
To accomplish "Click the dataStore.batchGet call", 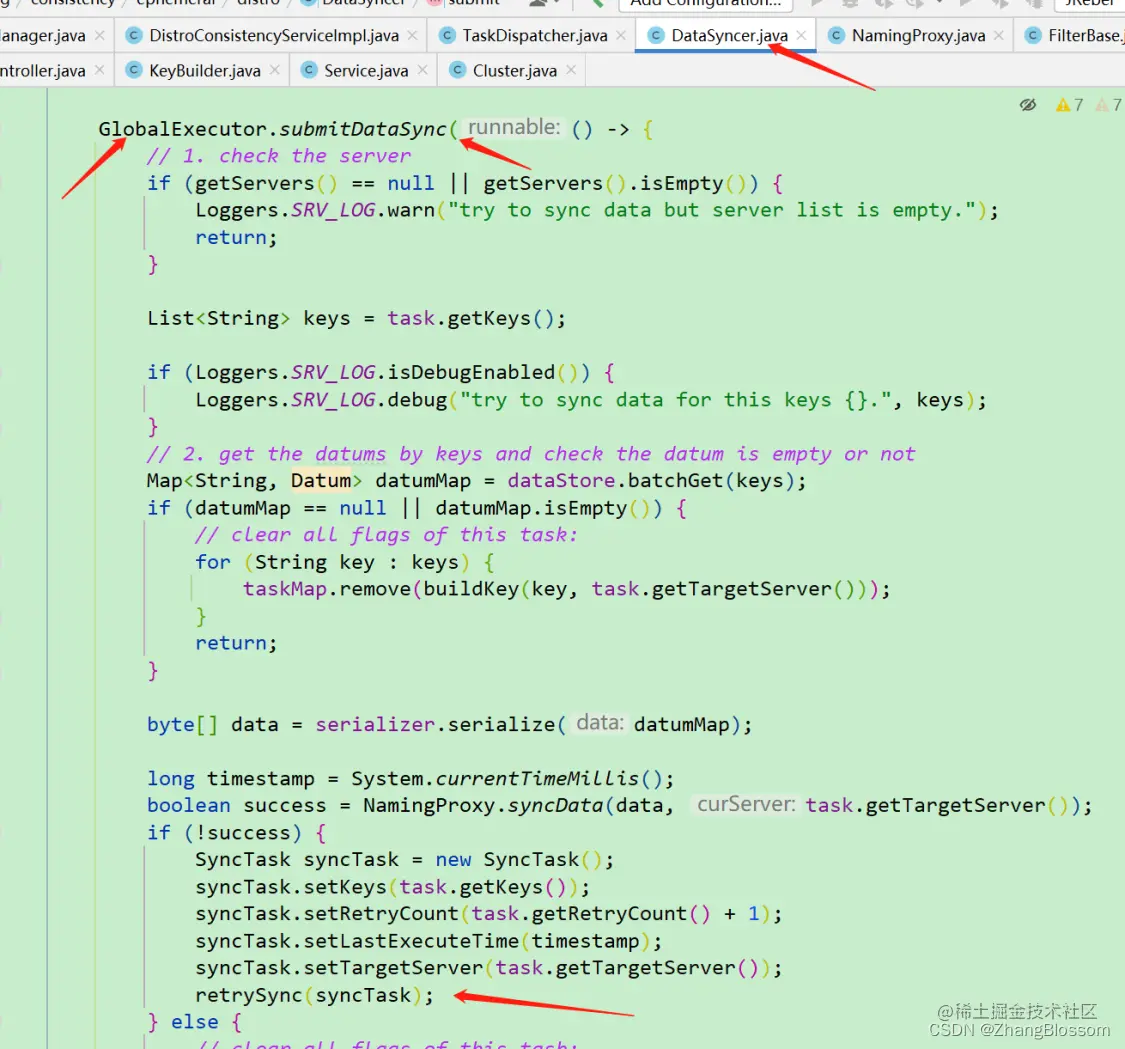I will pyautogui.click(x=656, y=480).
